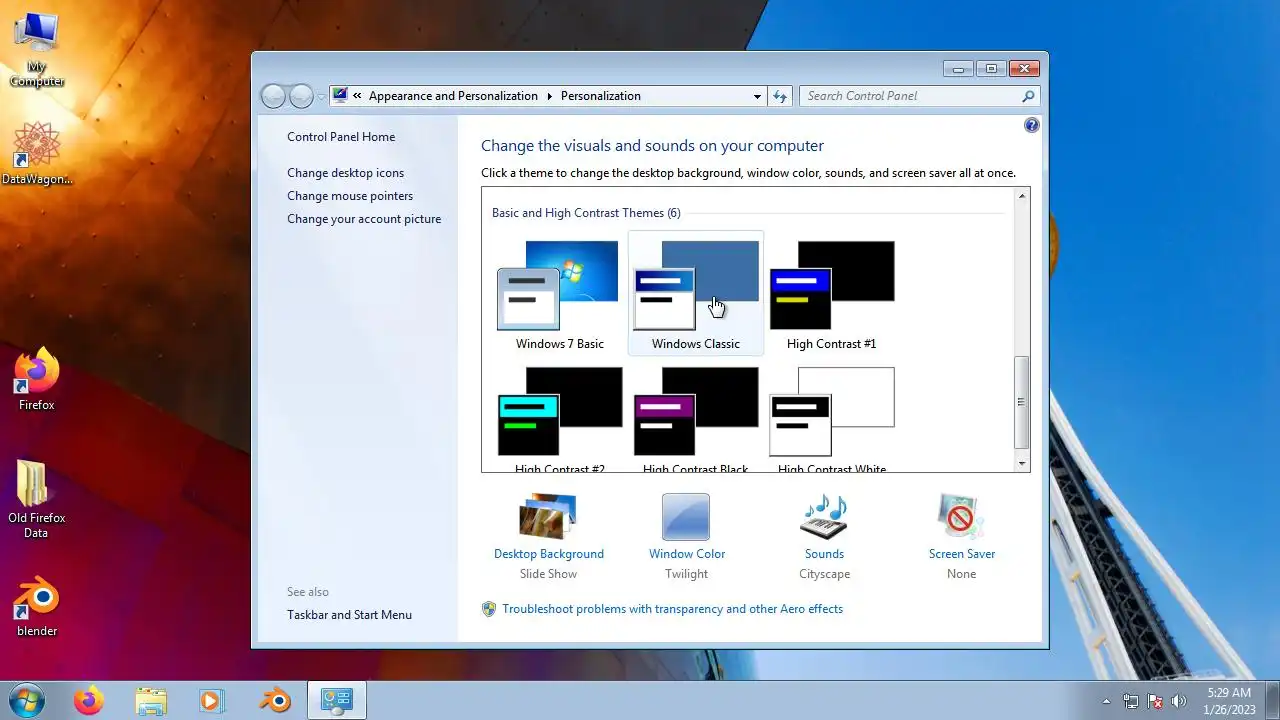Open recent pages dropdown arrow

[321, 96]
